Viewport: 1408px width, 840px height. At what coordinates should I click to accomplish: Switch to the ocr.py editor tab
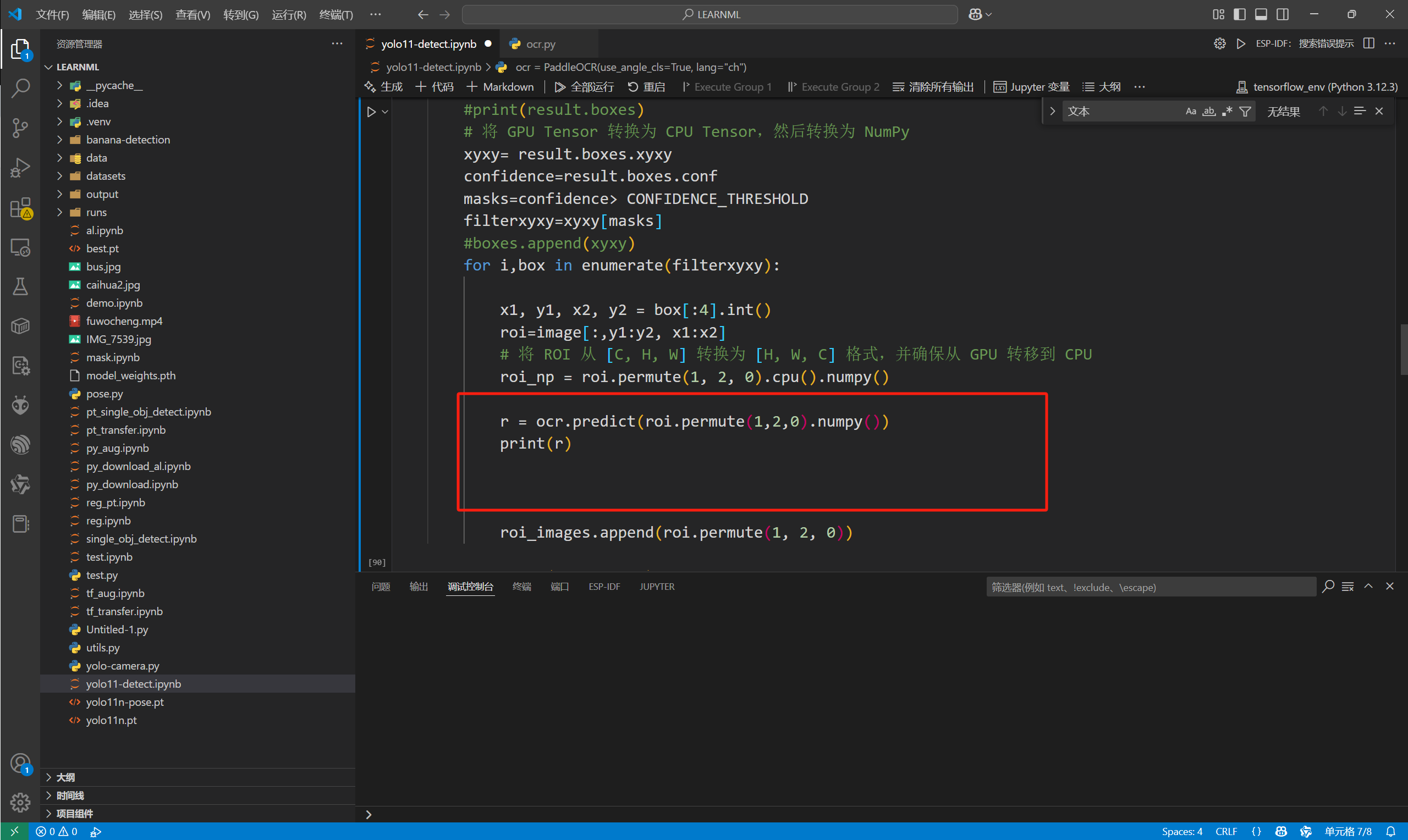[540, 44]
